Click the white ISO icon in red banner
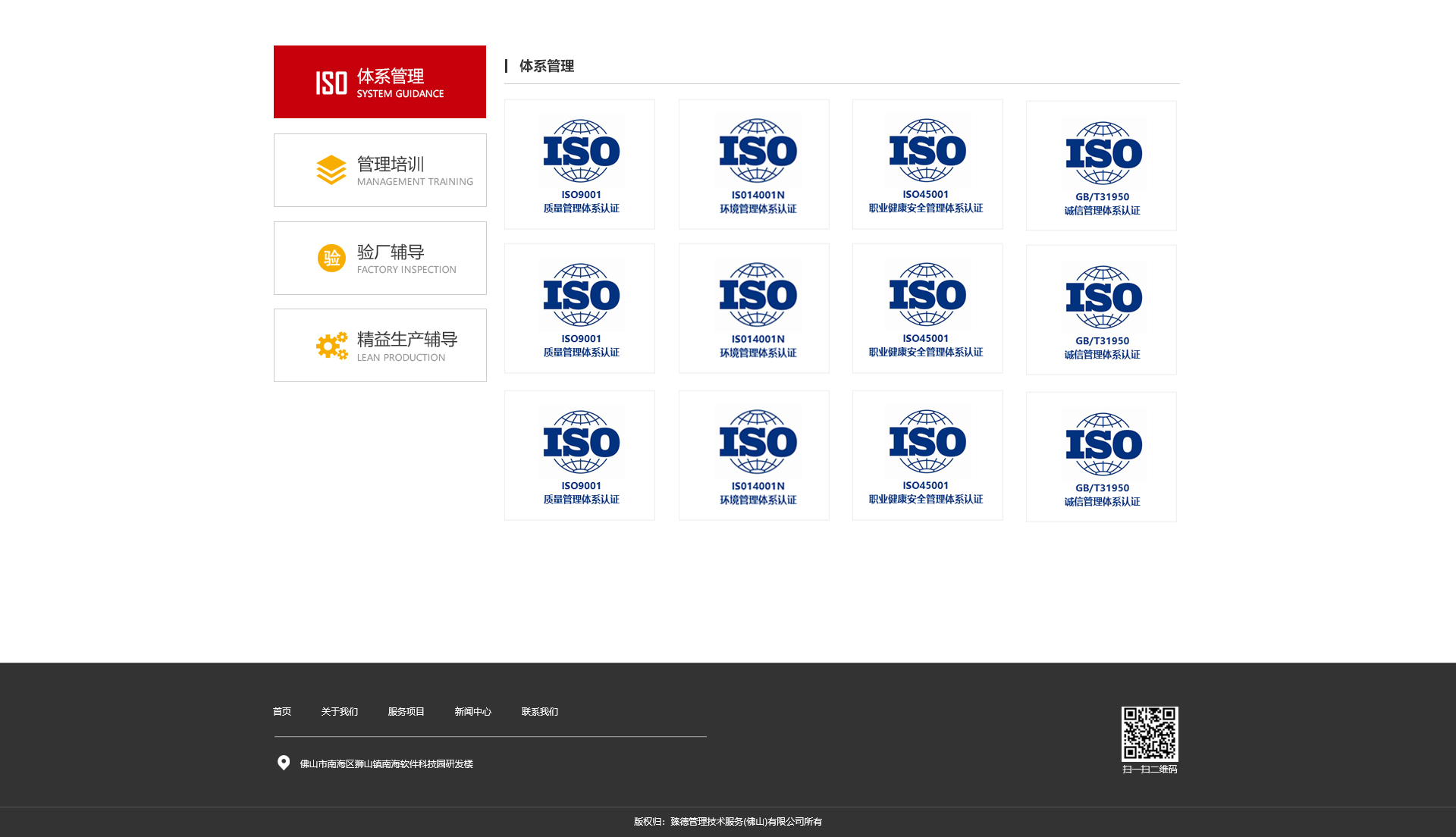Screen dimensions: 1456x837 331,83
